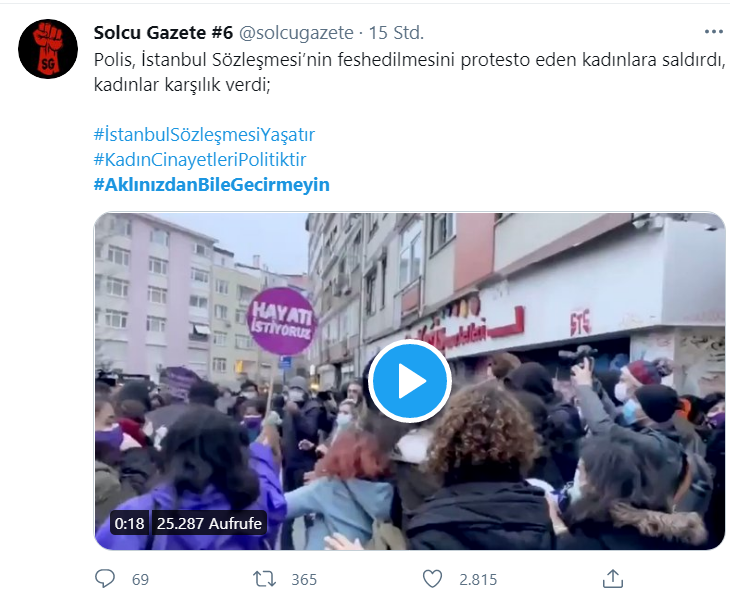Open hashtag #AklınızdanBileGecirmeyin
This screenshot has width=730, height=603.
point(212,184)
